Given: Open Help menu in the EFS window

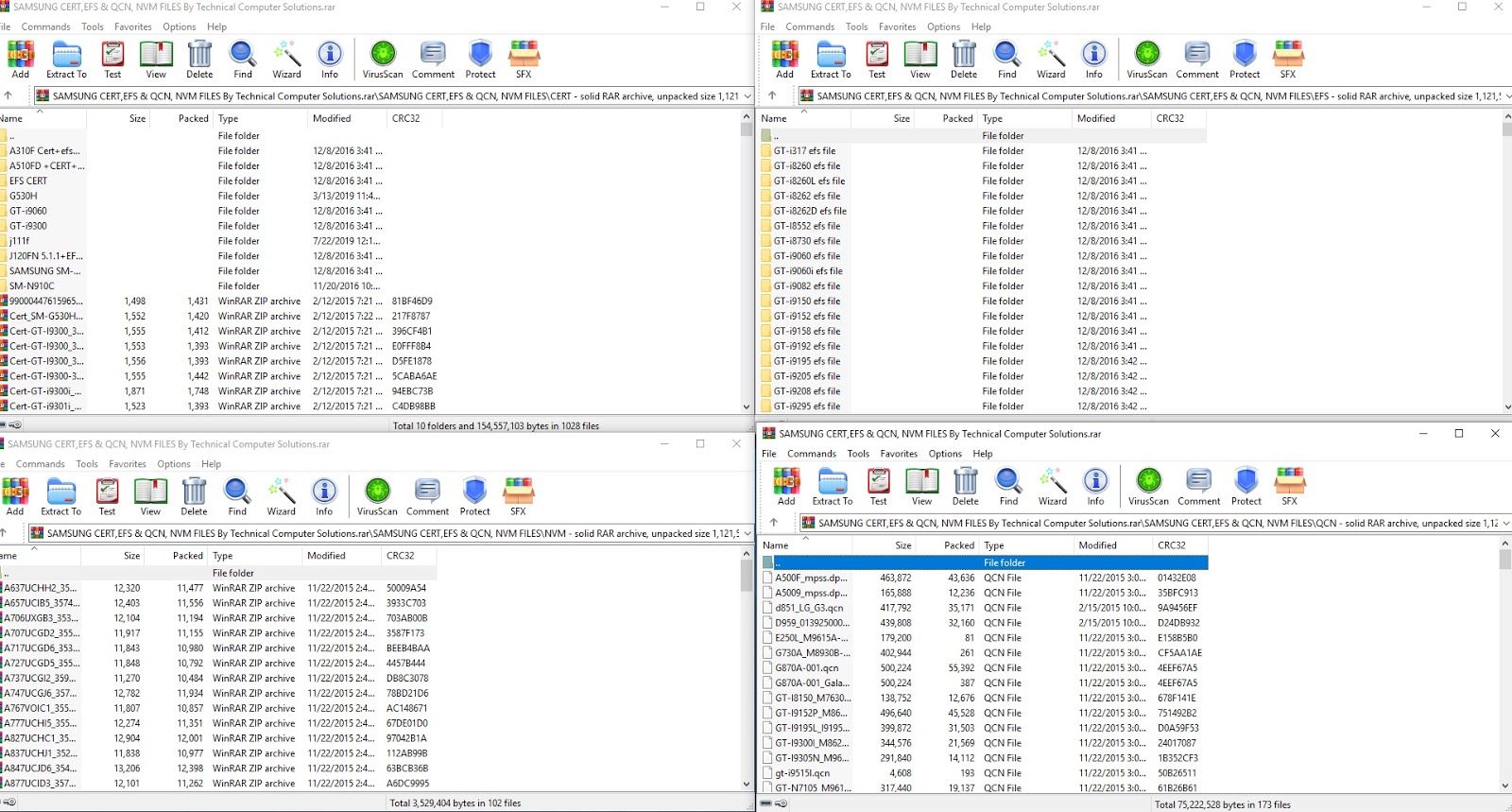Looking at the screenshot, I should (981, 26).
